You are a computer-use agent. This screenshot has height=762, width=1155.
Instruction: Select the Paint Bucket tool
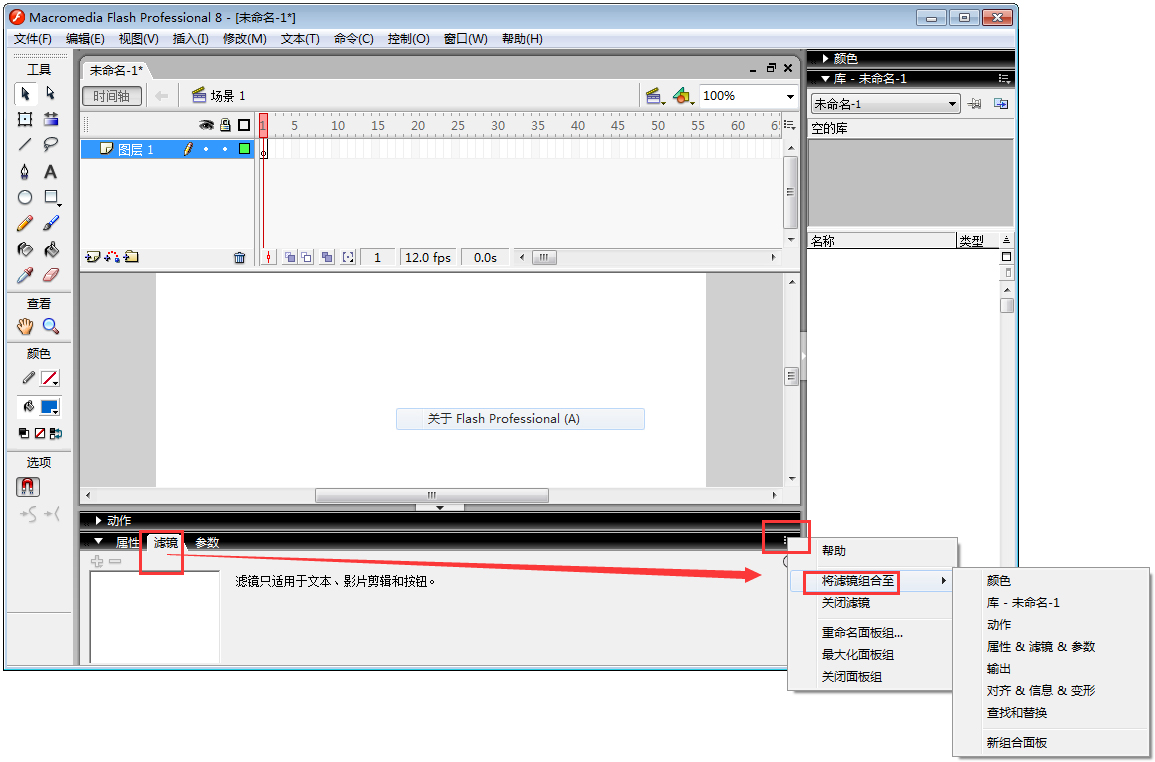tap(50, 249)
